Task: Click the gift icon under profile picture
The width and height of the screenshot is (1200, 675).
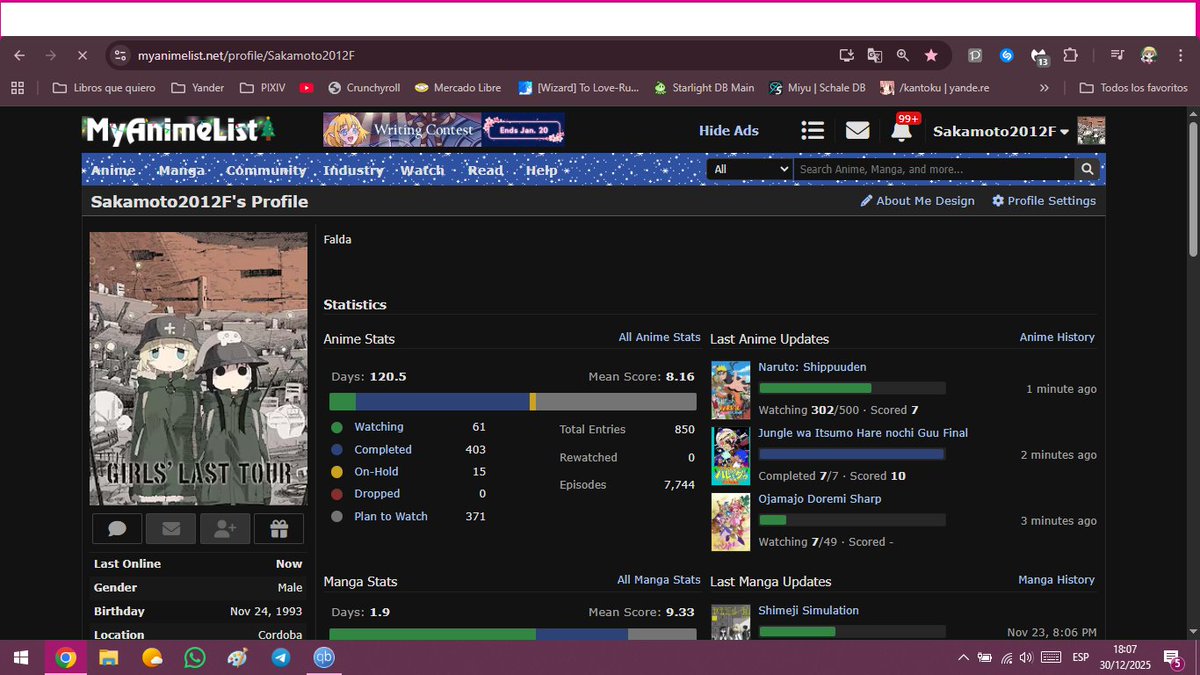Action: click(279, 528)
